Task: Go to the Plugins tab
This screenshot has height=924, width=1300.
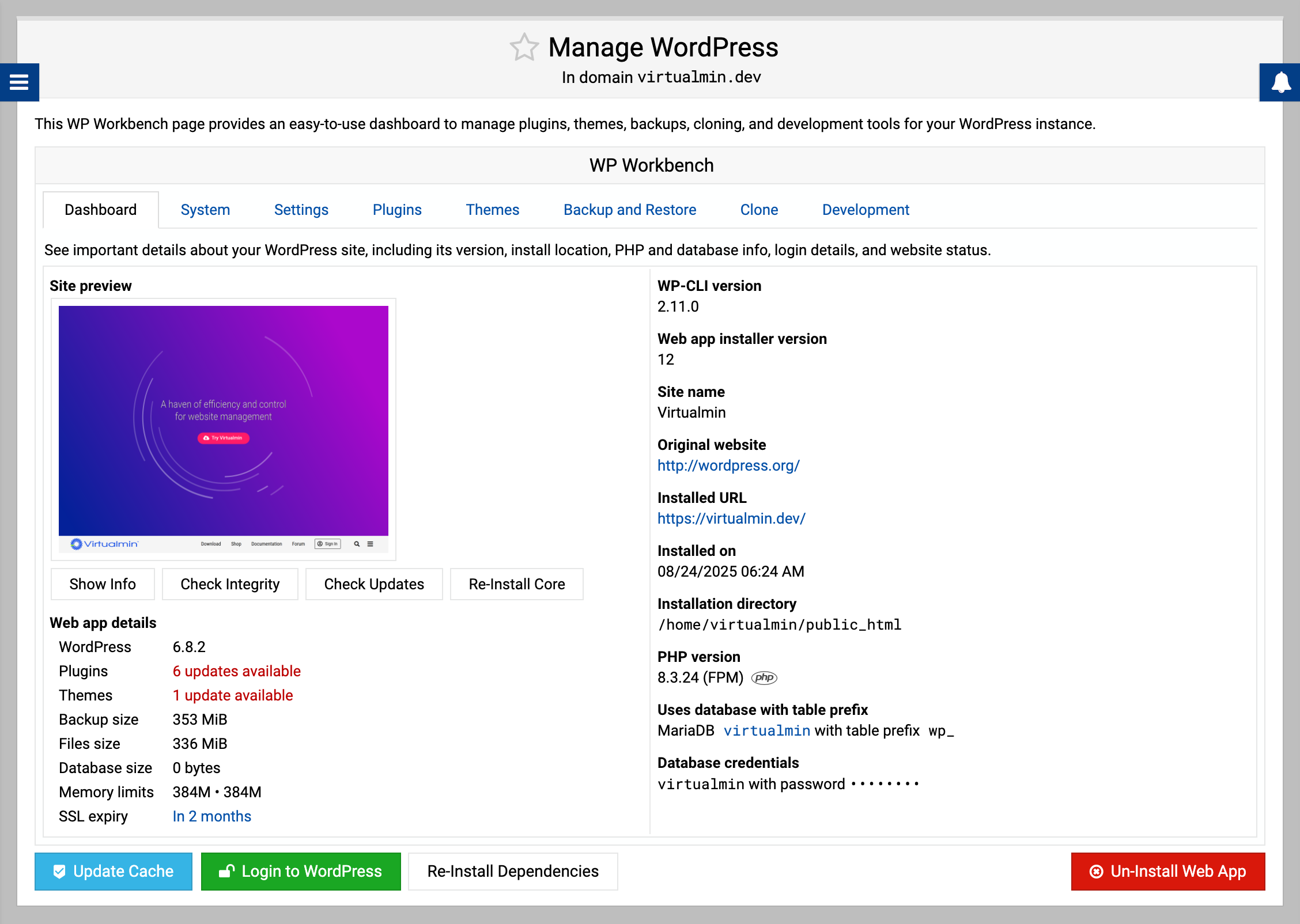Action: [397, 210]
